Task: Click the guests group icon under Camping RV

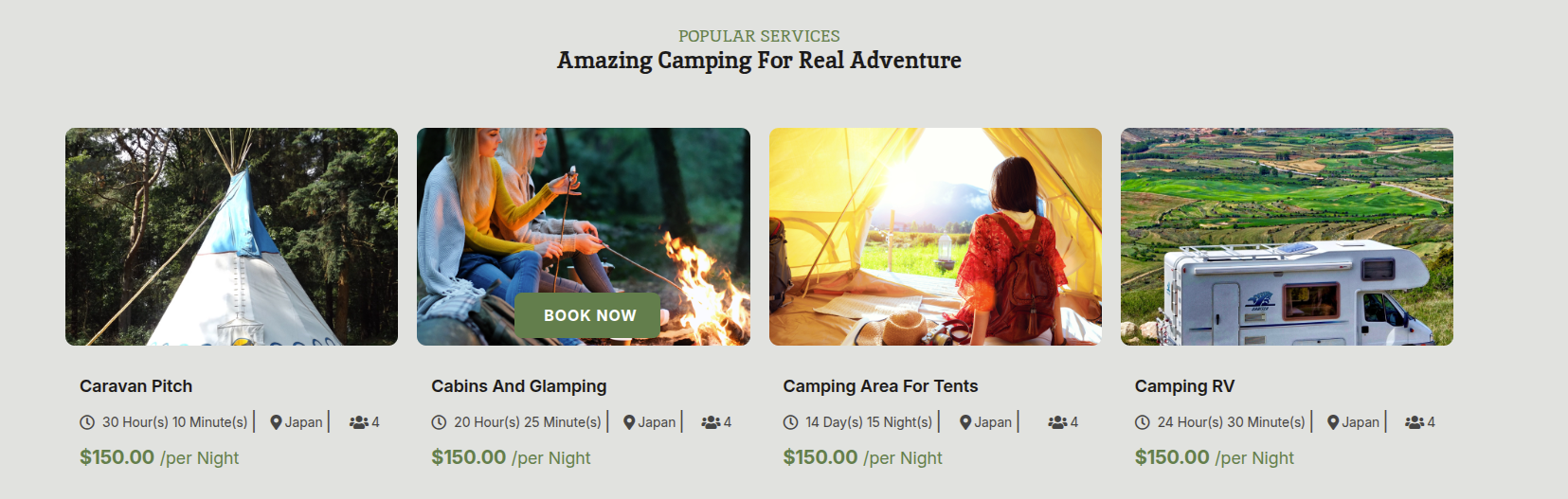Action: point(1415,422)
